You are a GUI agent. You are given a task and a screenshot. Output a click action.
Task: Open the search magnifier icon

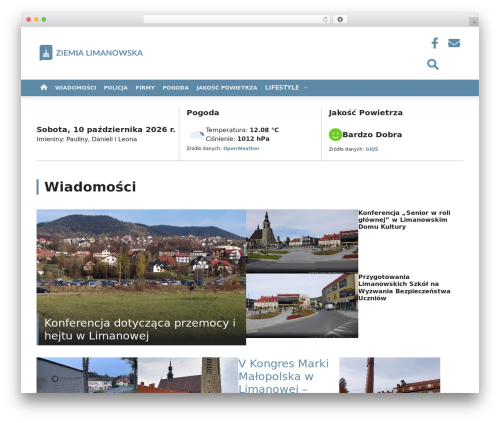pyautogui.click(x=433, y=64)
